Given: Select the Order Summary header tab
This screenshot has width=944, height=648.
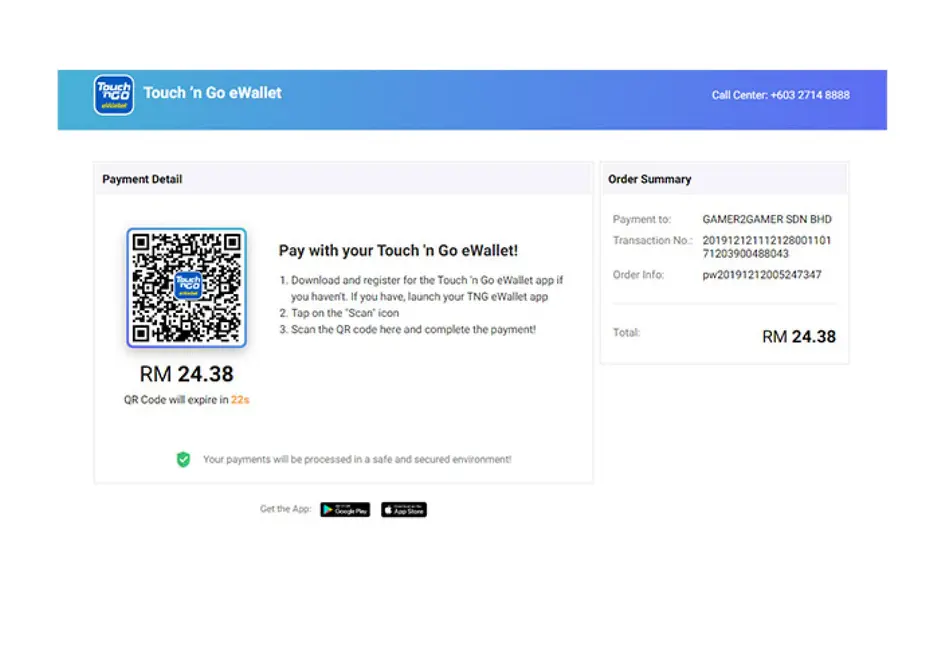Looking at the screenshot, I should [x=648, y=179].
